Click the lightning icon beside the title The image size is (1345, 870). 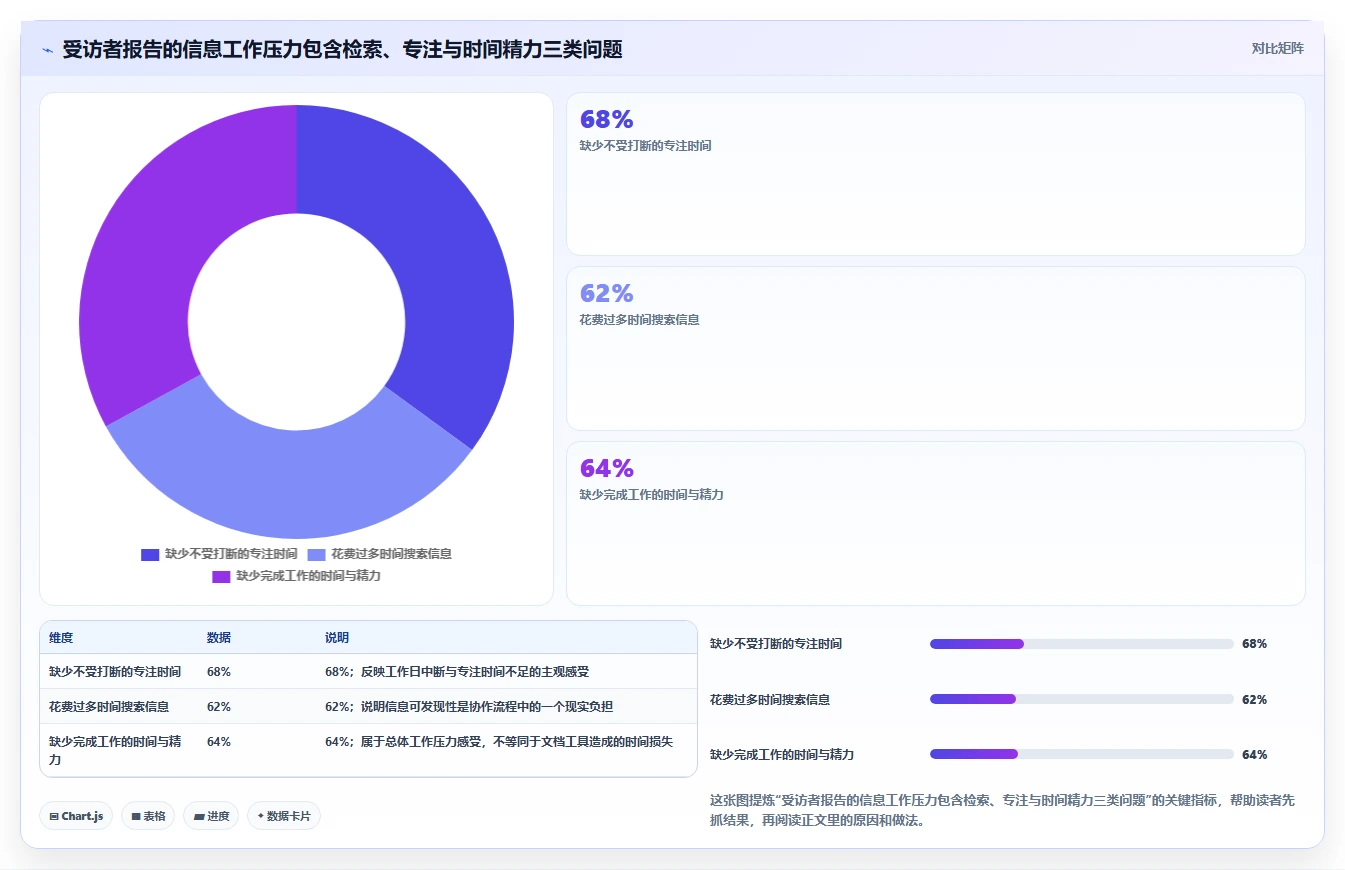pos(48,50)
